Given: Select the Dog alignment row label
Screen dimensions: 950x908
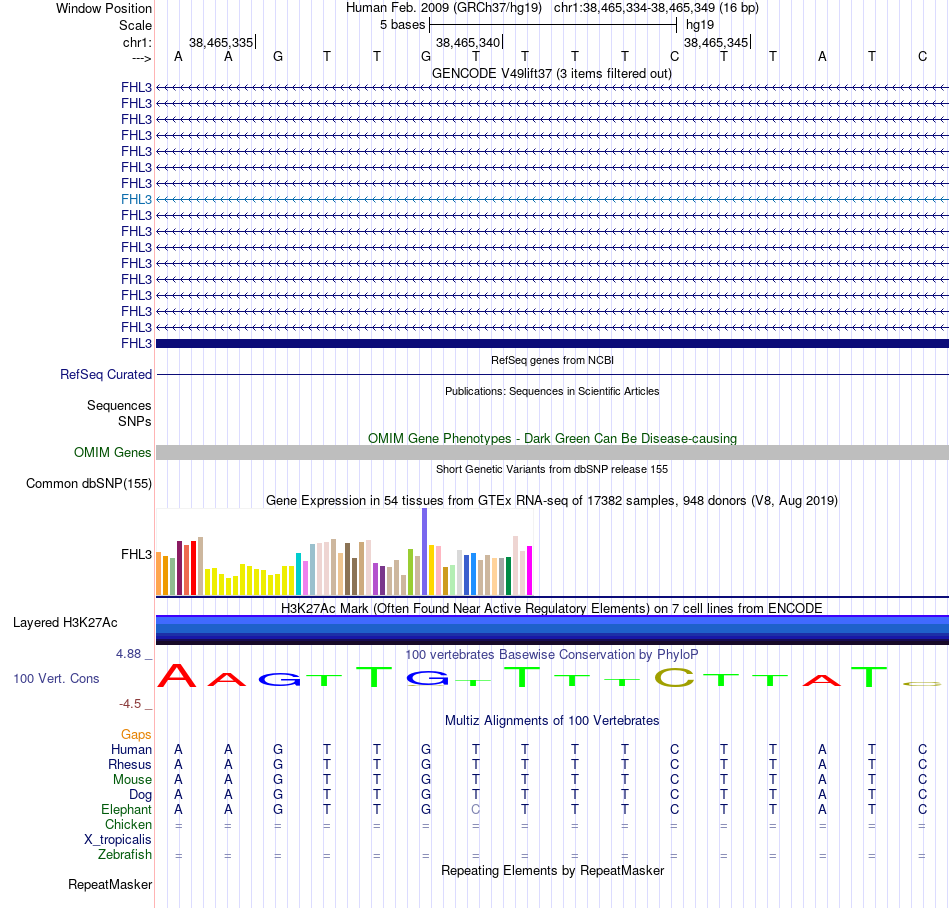Looking at the screenshot, I should pyautogui.click(x=140, y=794).
